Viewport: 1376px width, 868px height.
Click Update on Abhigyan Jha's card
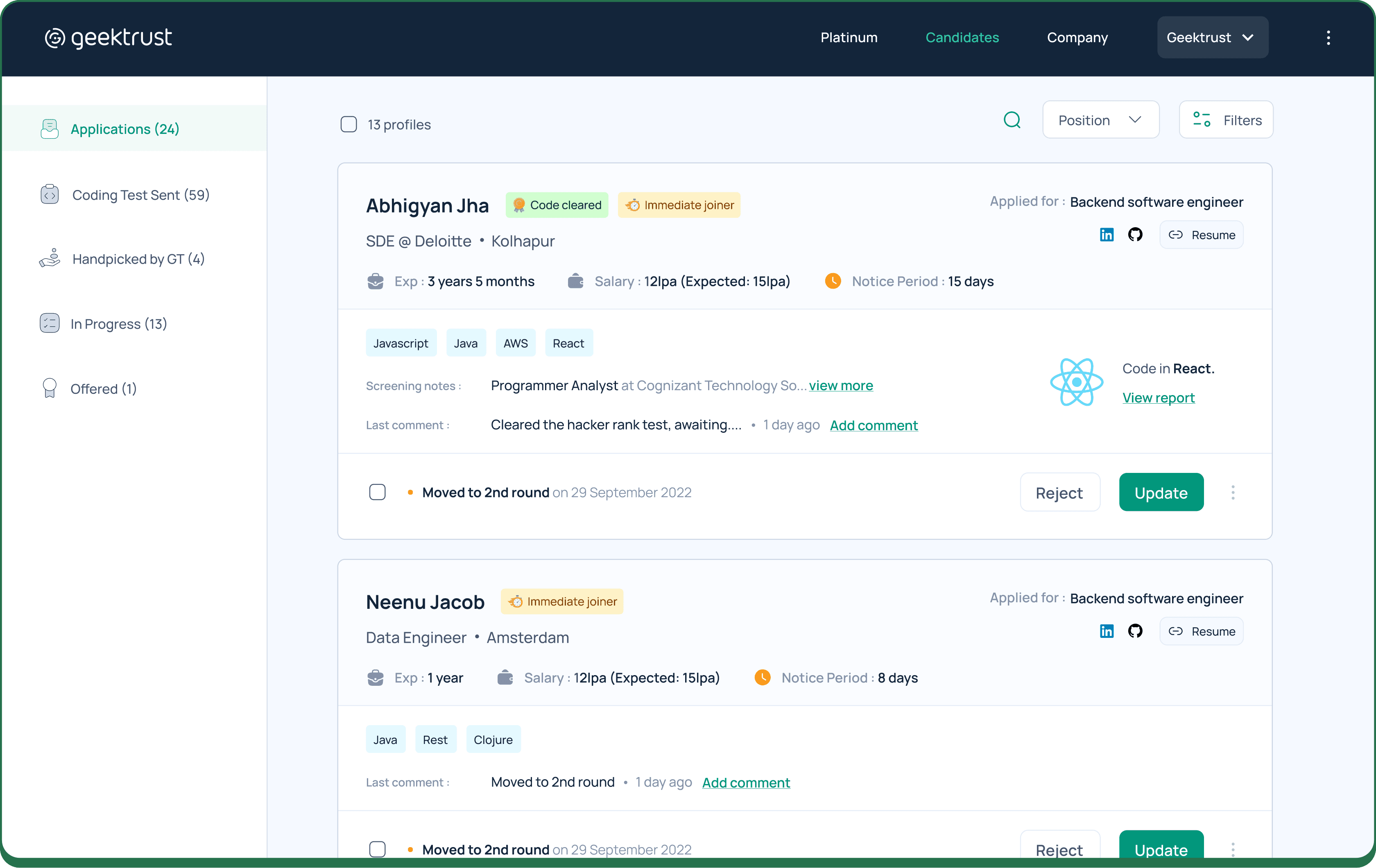(1161, 493)
